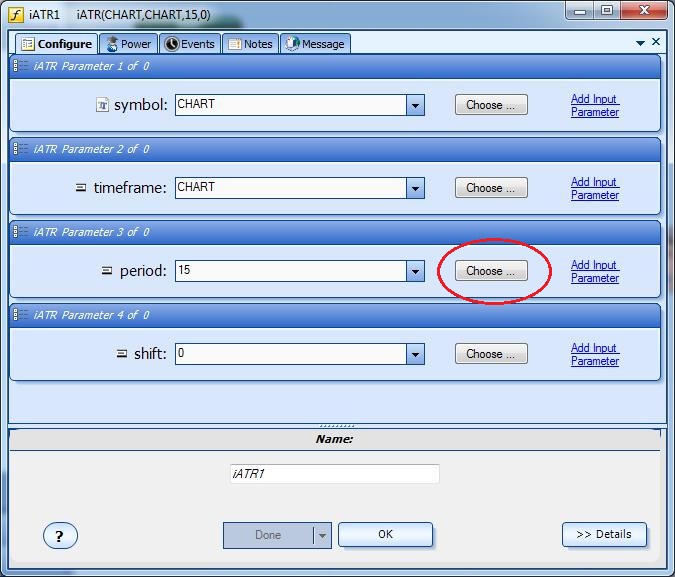Image resolution: width=675 pixels, height=577 pixels.
Task: Click the iATR1 name input field
Action: [333, 474]
